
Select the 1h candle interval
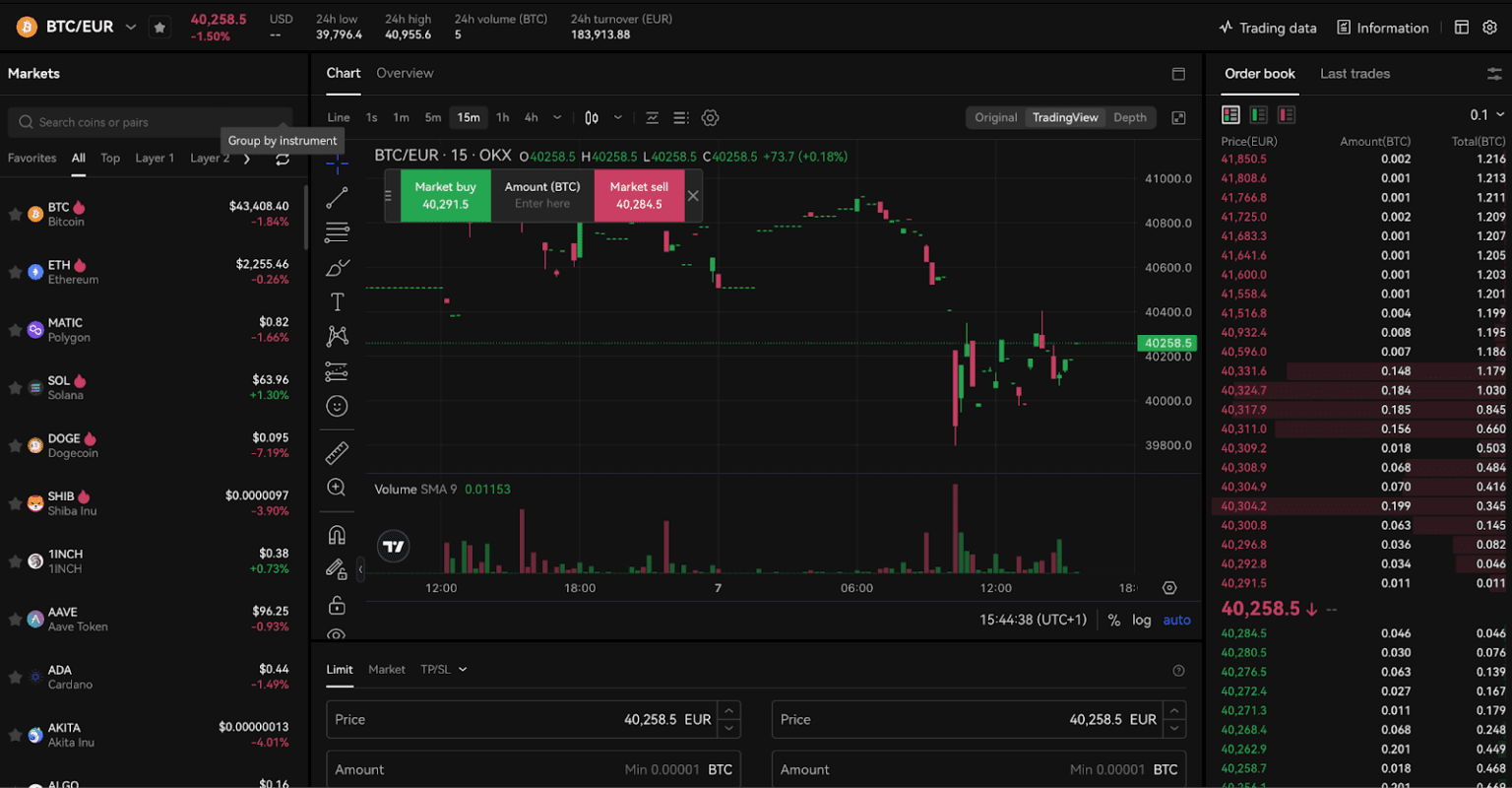click(x=502, y=117)
